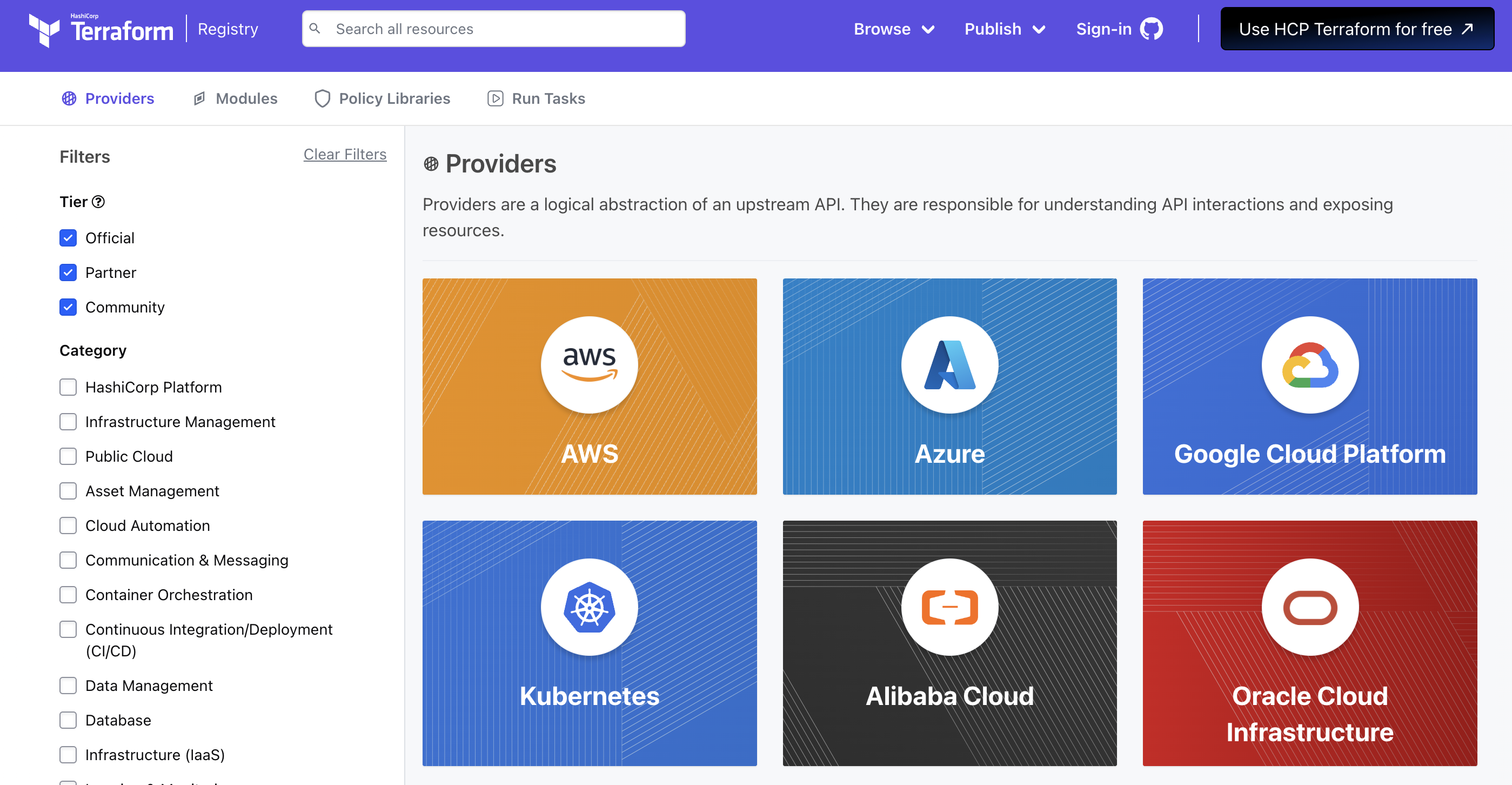Click the Kubernetes wheel logo
The height and width of the screenshot is (785, 1512).
pos(588,607)
